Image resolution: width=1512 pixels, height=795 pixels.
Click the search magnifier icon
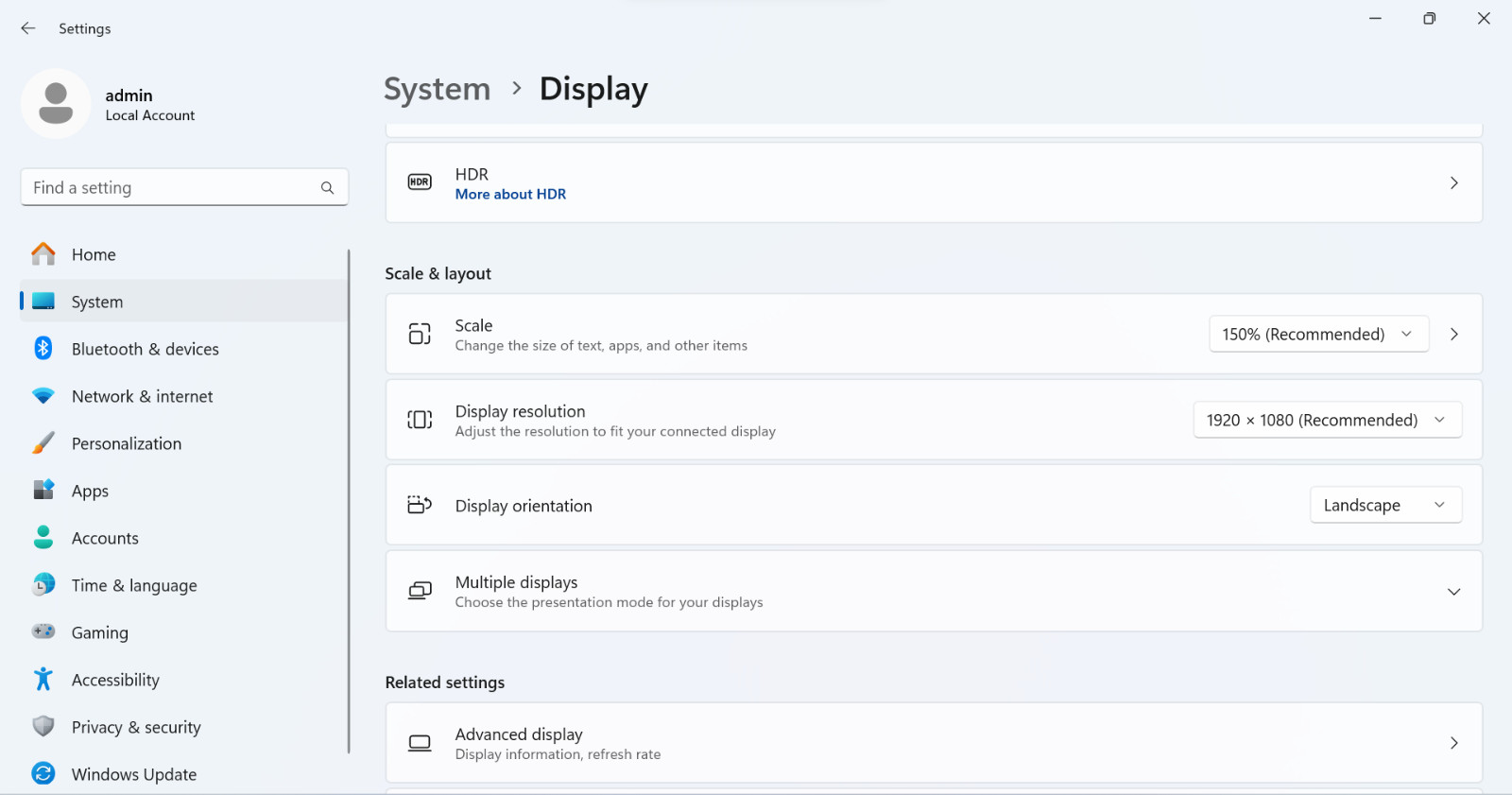[x=327, y=187]
